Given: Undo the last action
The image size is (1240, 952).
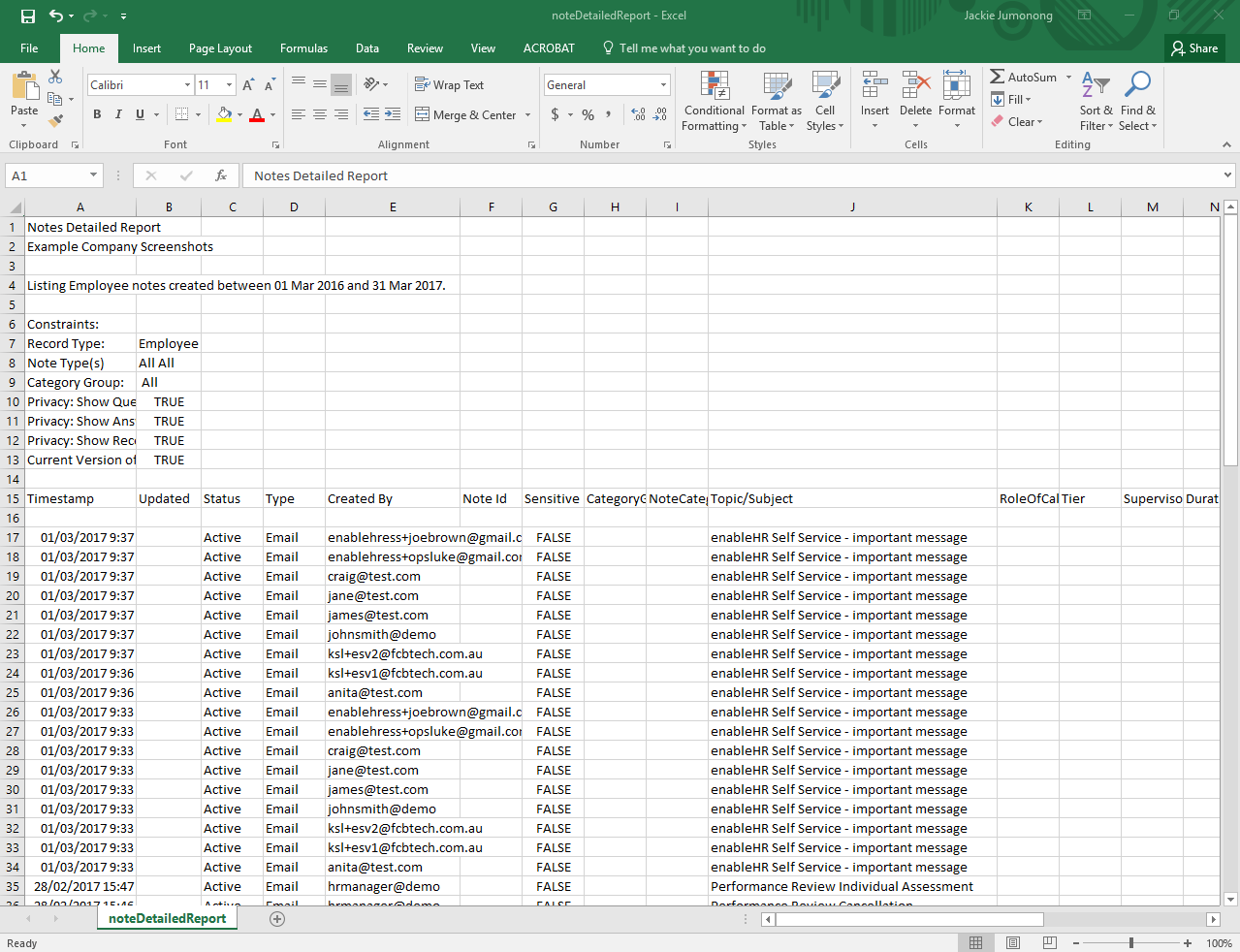Looking at the screenshot, I should click(56, 16).
